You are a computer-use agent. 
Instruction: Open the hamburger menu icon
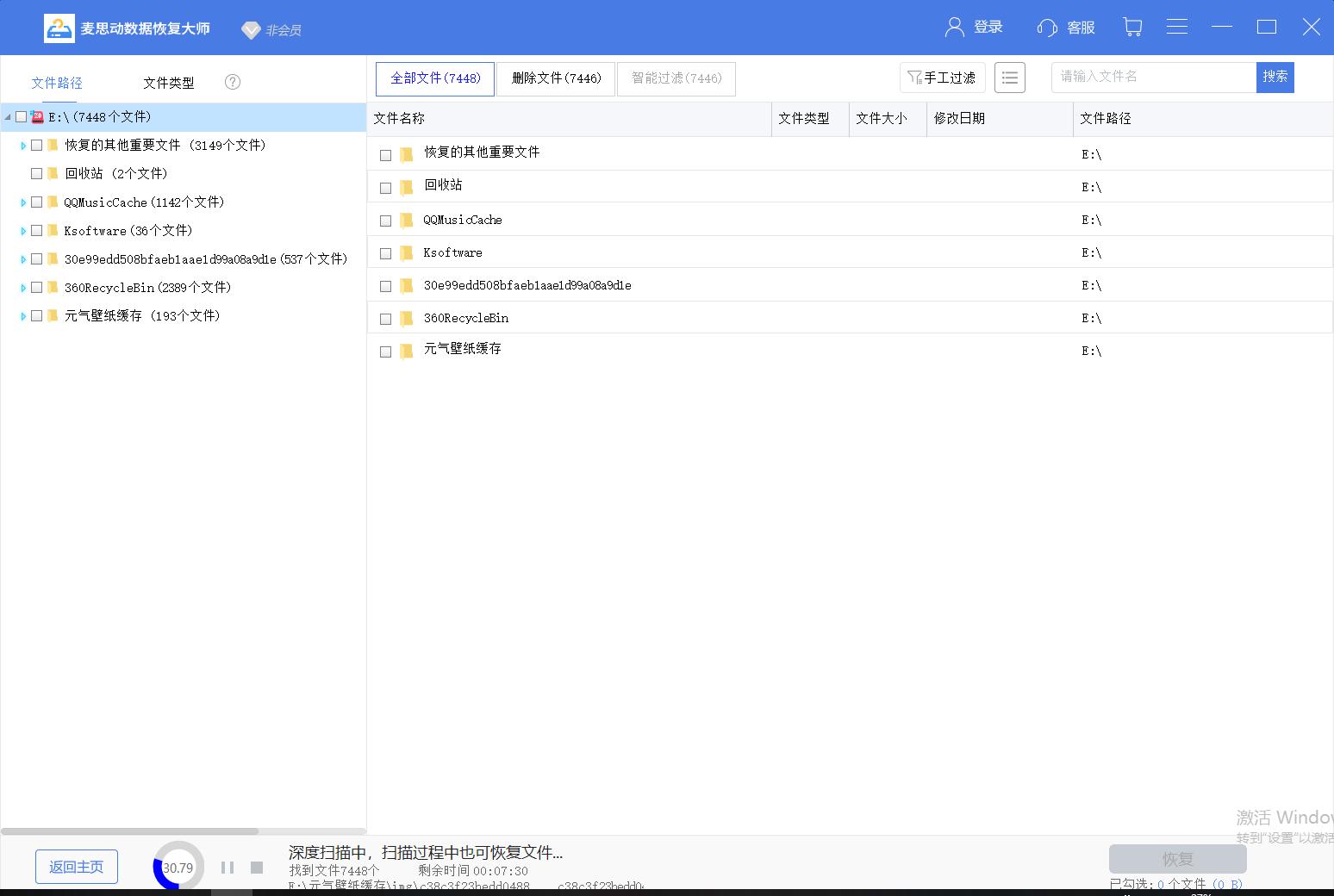pyautogui.click(x=1176, y=27)
